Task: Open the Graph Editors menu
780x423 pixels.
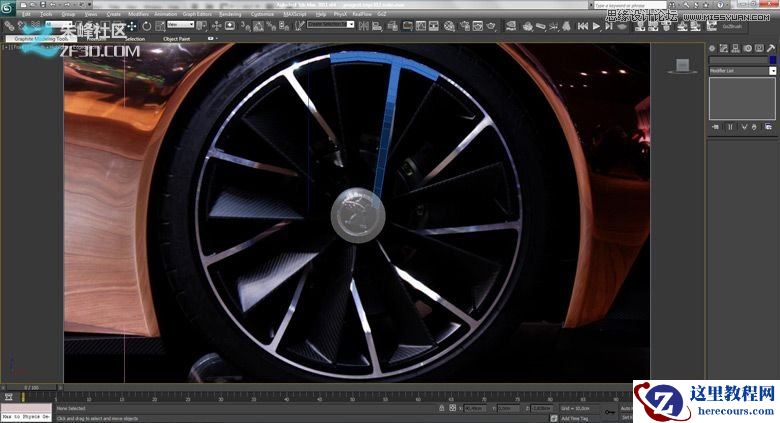Action: coord(197,14)
